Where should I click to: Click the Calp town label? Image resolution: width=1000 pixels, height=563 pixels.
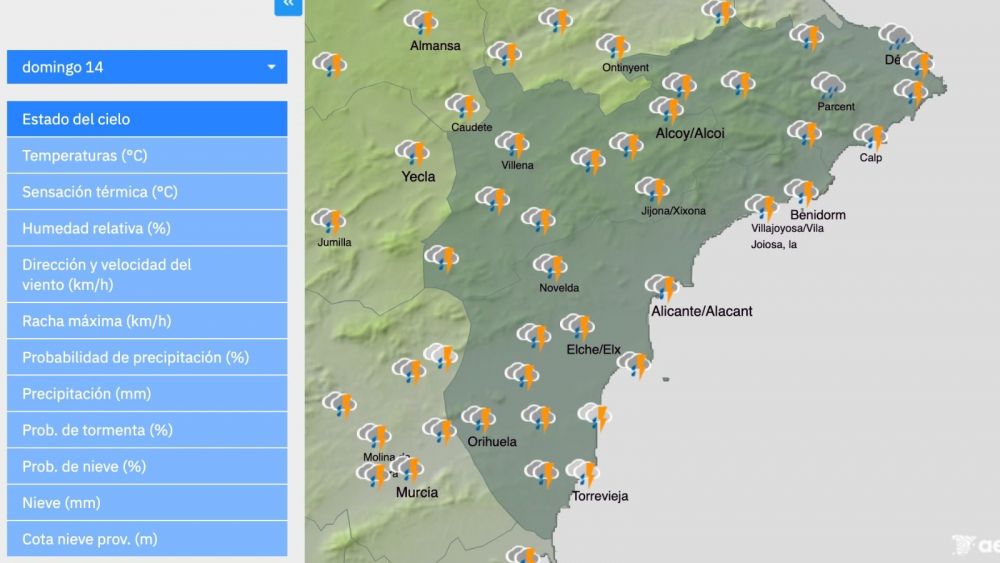click(871, 157)
